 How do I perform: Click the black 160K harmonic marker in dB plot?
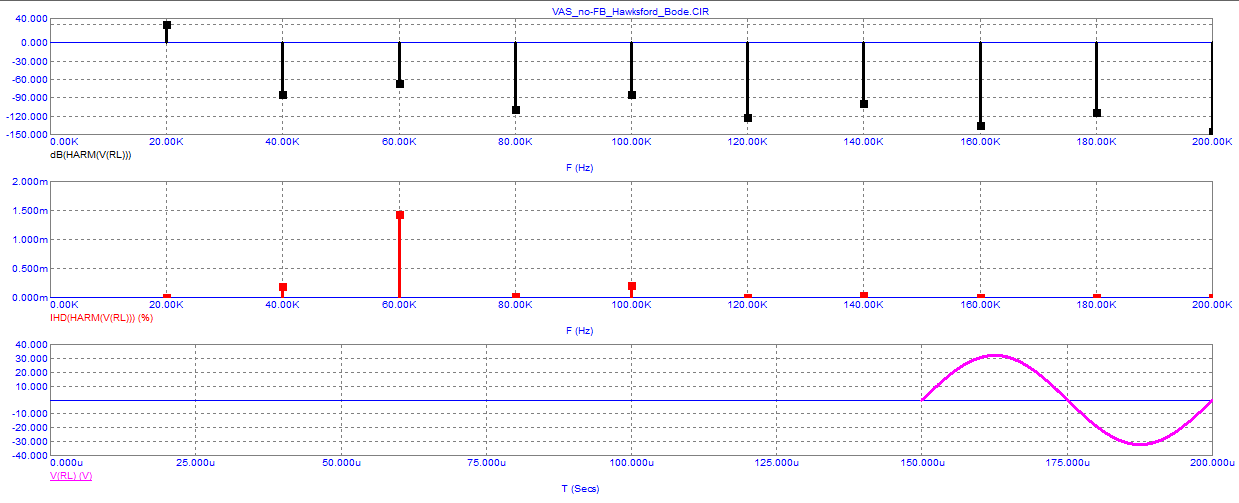coord(981,126)
